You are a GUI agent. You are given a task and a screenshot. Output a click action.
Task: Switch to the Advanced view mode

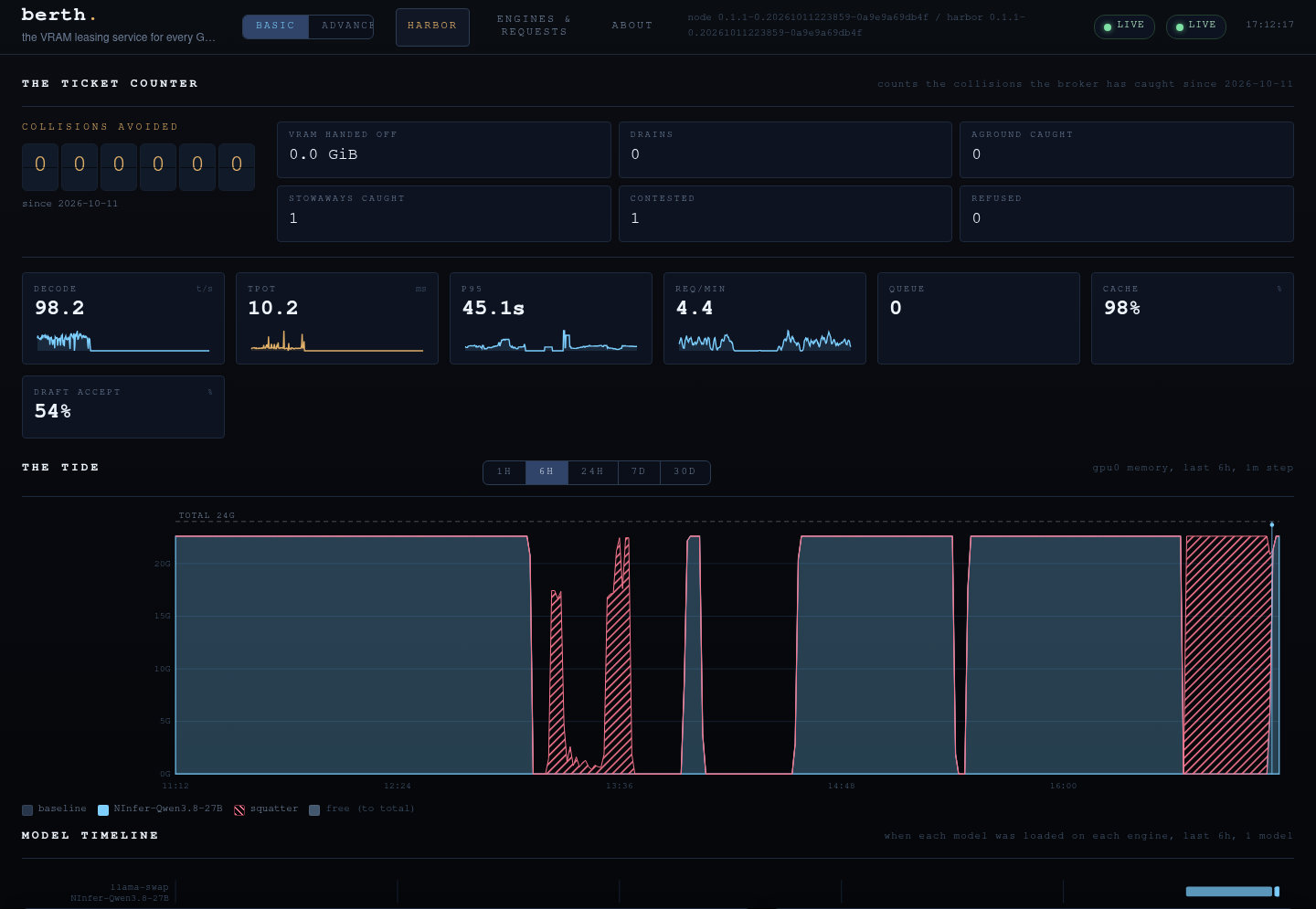point(341,26)
